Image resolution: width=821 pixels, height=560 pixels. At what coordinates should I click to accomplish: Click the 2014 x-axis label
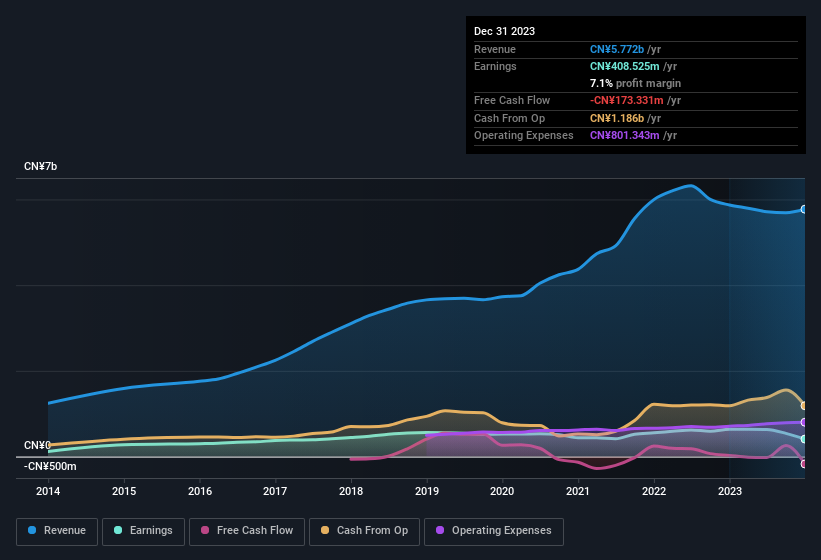pos(48,491)
